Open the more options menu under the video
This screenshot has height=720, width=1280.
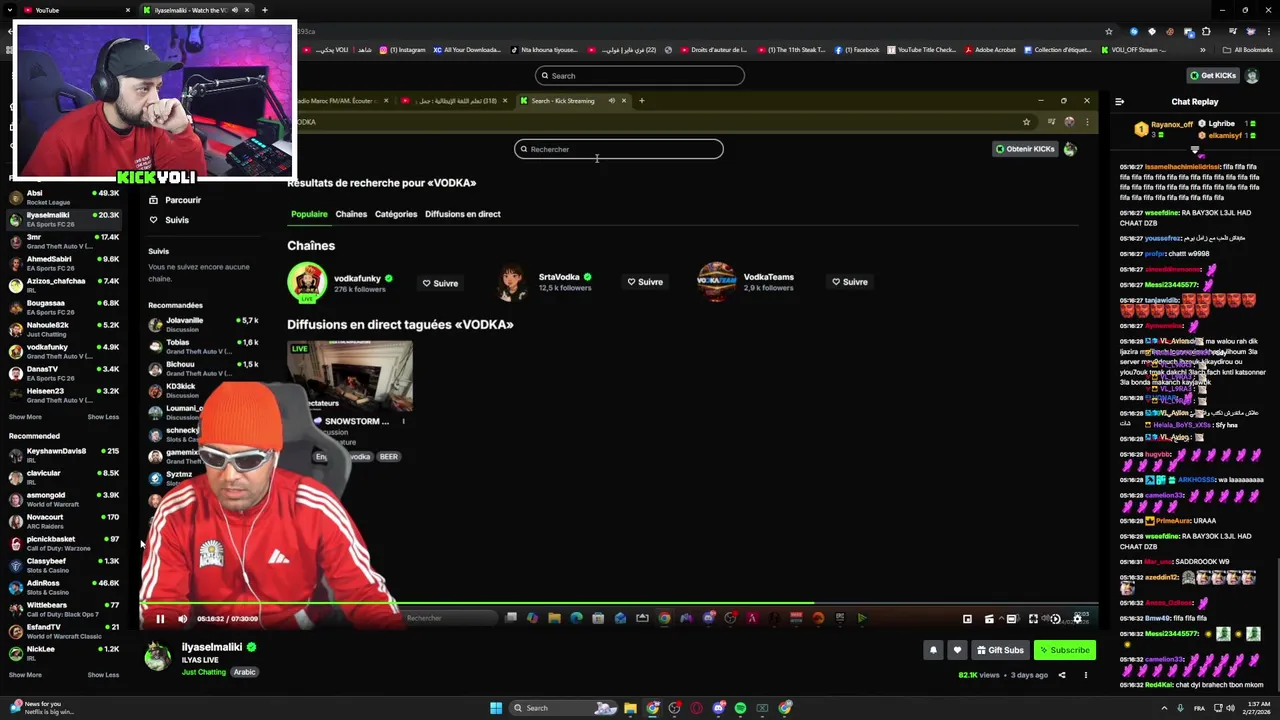tap(1086, 675)
